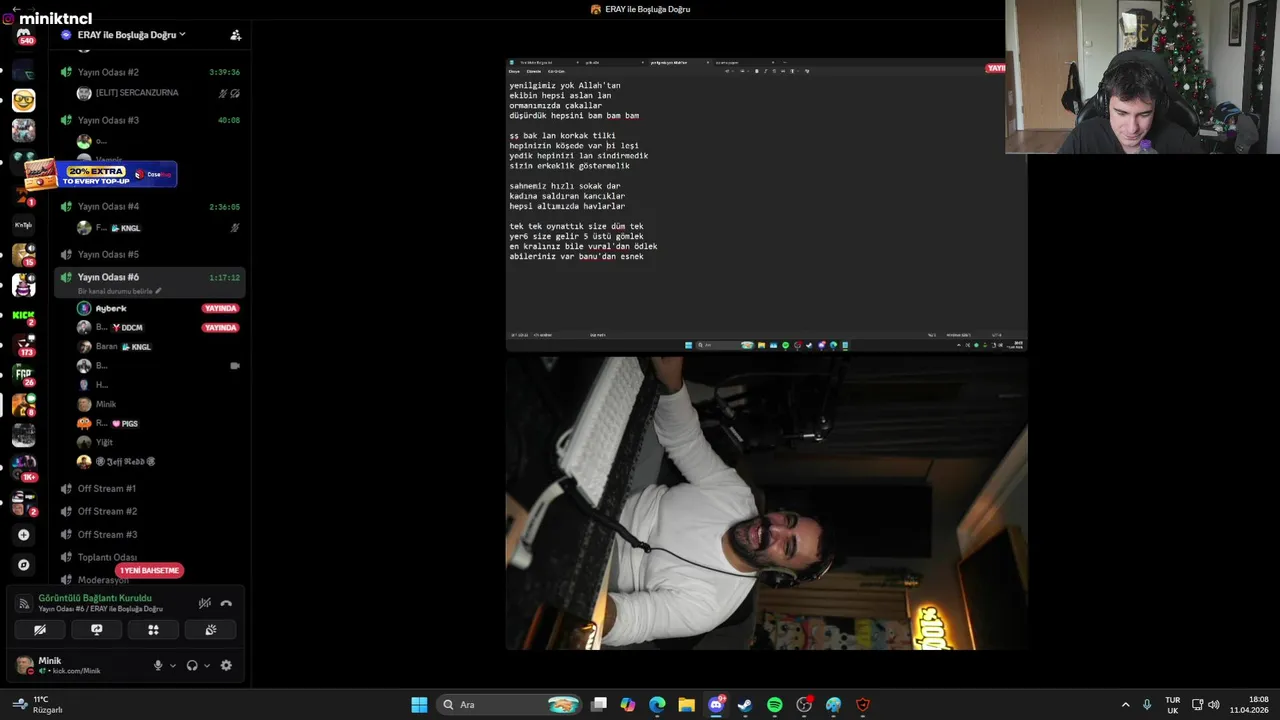Open Task View on taskbar
This screenshot has width=1280, height=720.
click(x=598, y=705)
